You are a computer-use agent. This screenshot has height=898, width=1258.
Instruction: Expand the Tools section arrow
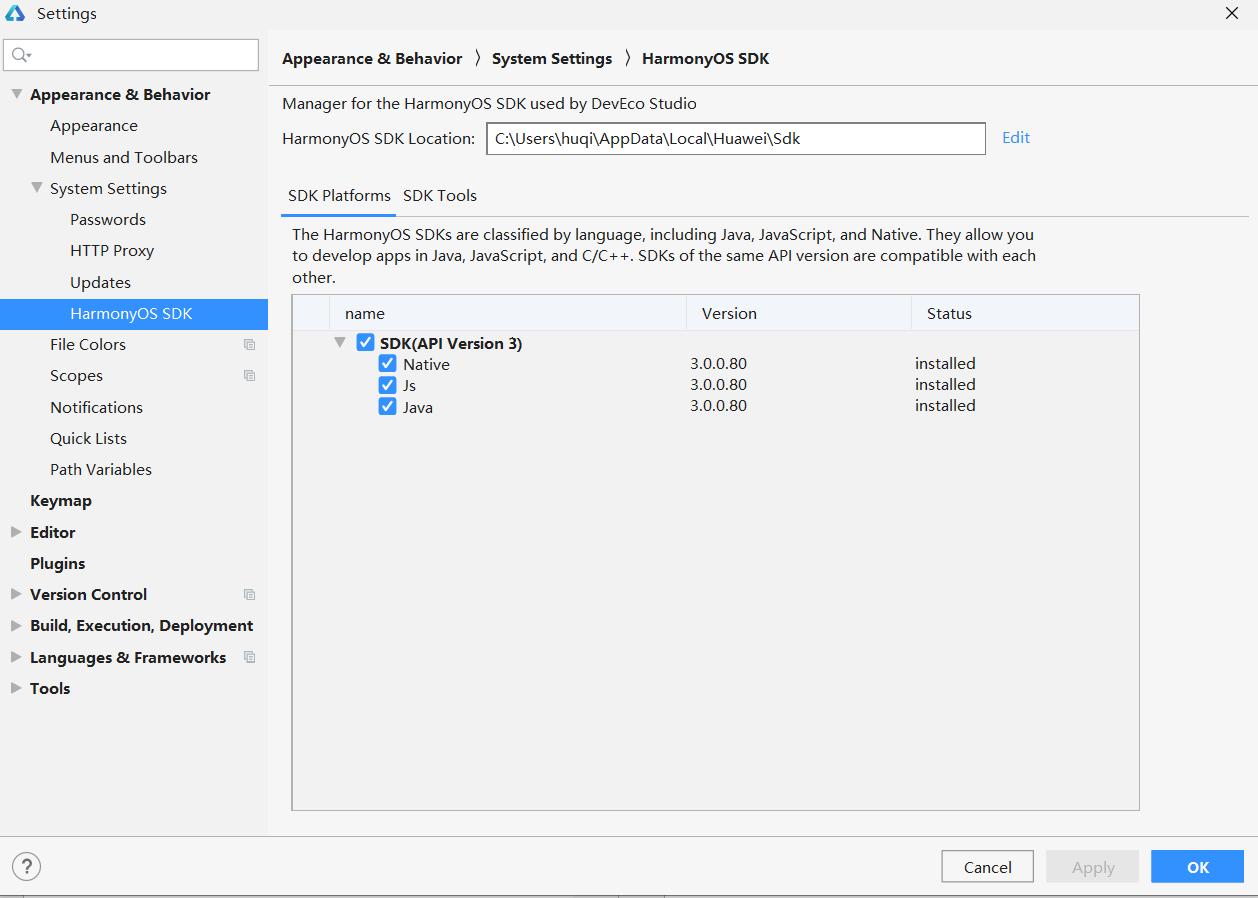(16, 688)
